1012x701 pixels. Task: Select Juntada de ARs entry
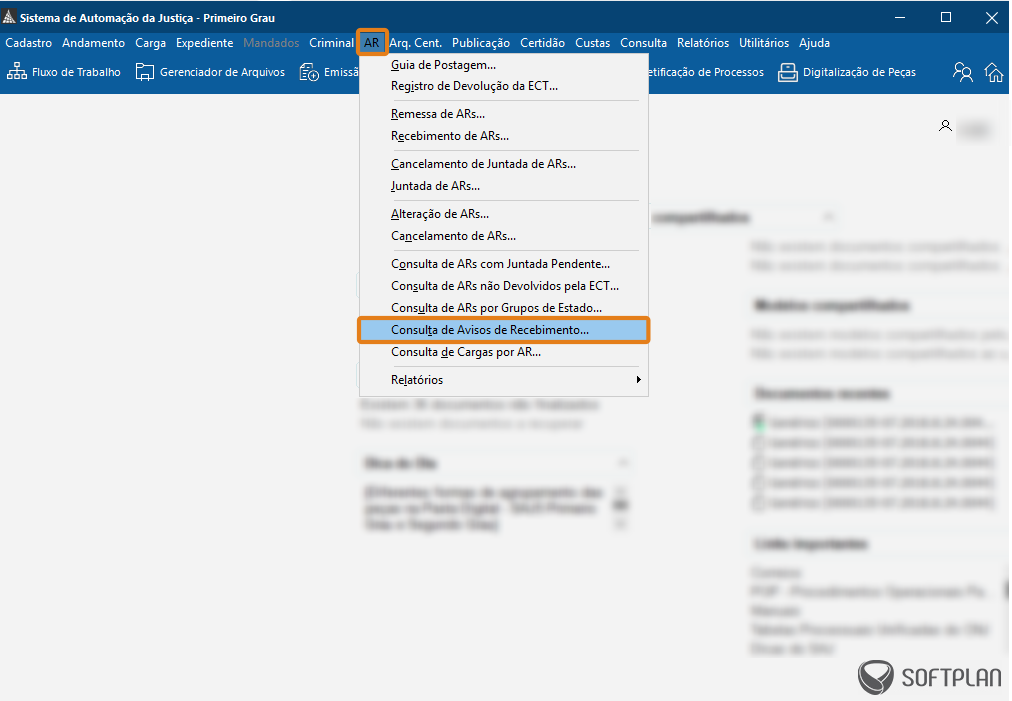[504, 186]
